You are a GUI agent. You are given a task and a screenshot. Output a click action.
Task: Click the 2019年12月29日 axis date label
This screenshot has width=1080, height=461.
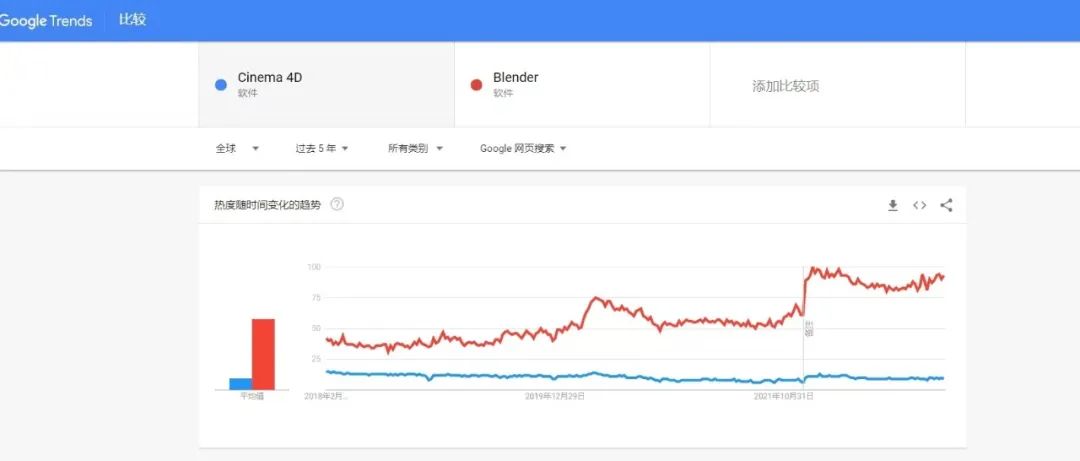[x=555, y=396]
